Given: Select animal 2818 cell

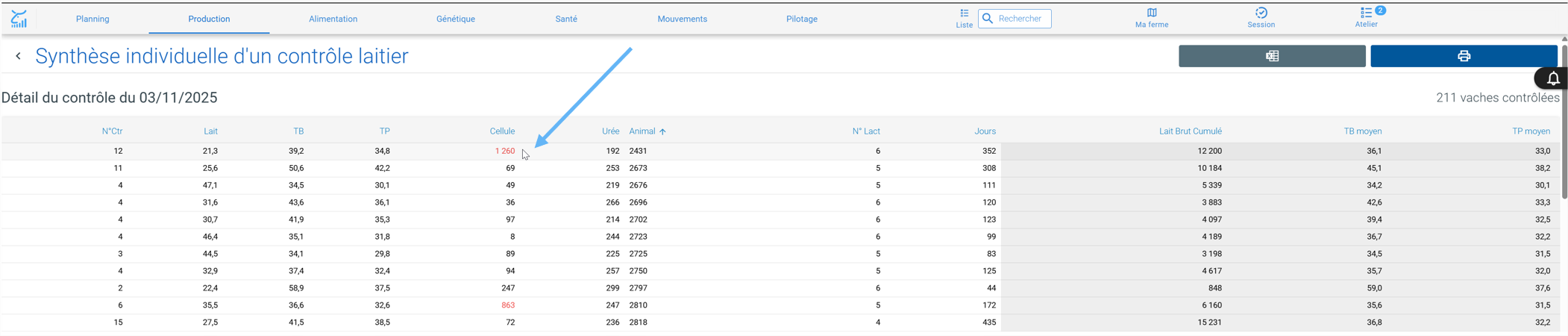Looking at the screenshot, I should [x=638, y=323].
